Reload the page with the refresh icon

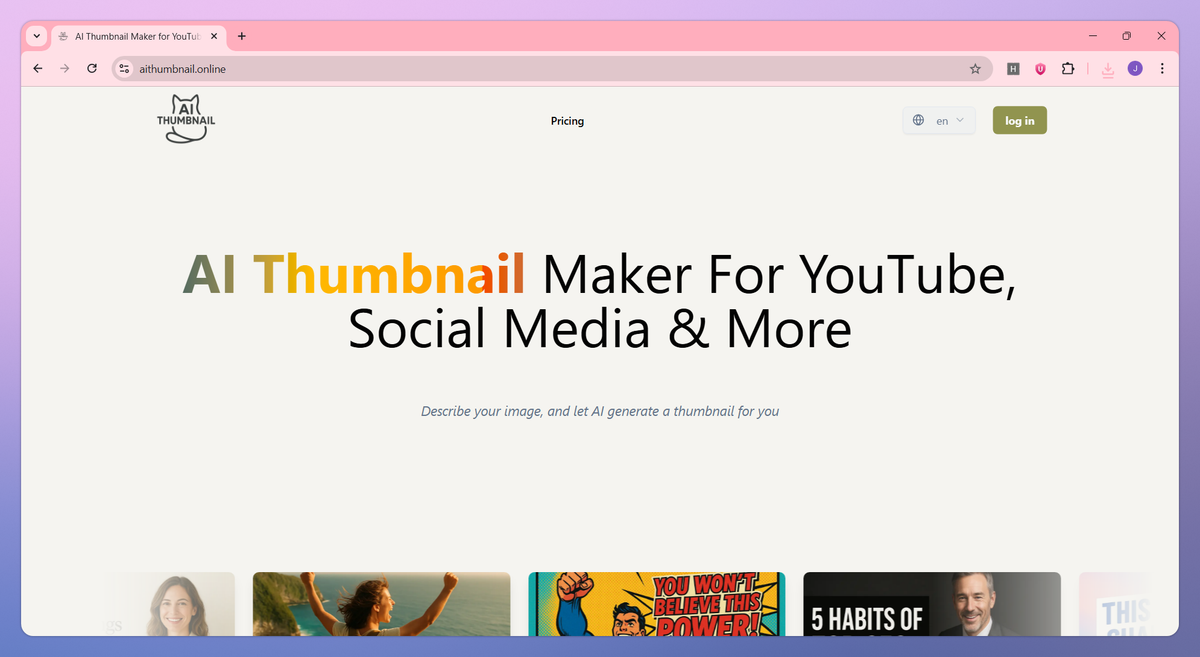coord(91,68)
